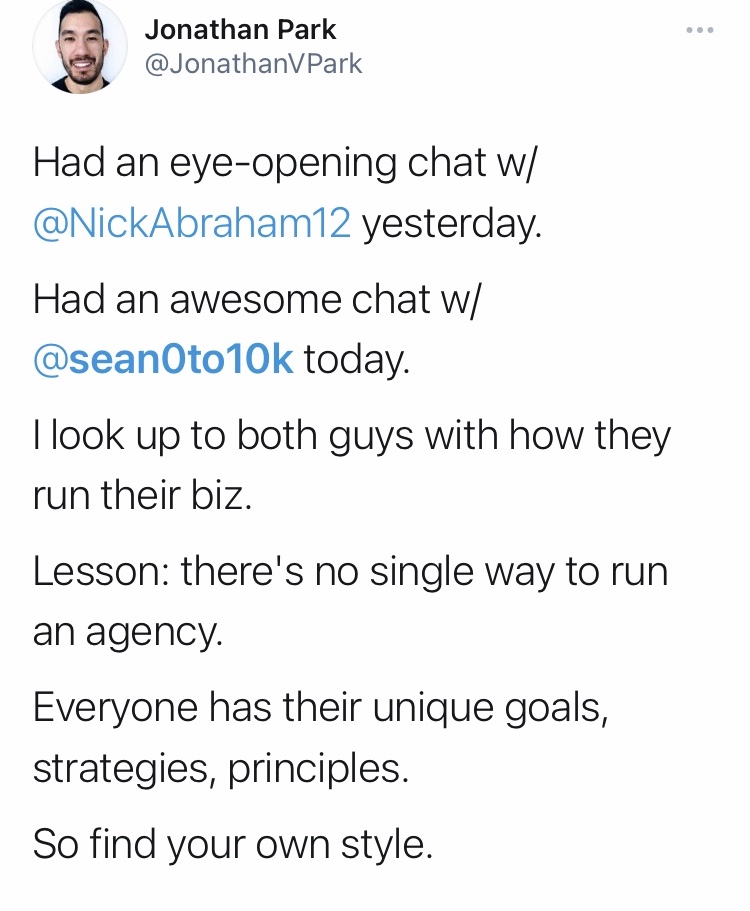Open the Jonathan Park display name

click(x=240, y=30)
